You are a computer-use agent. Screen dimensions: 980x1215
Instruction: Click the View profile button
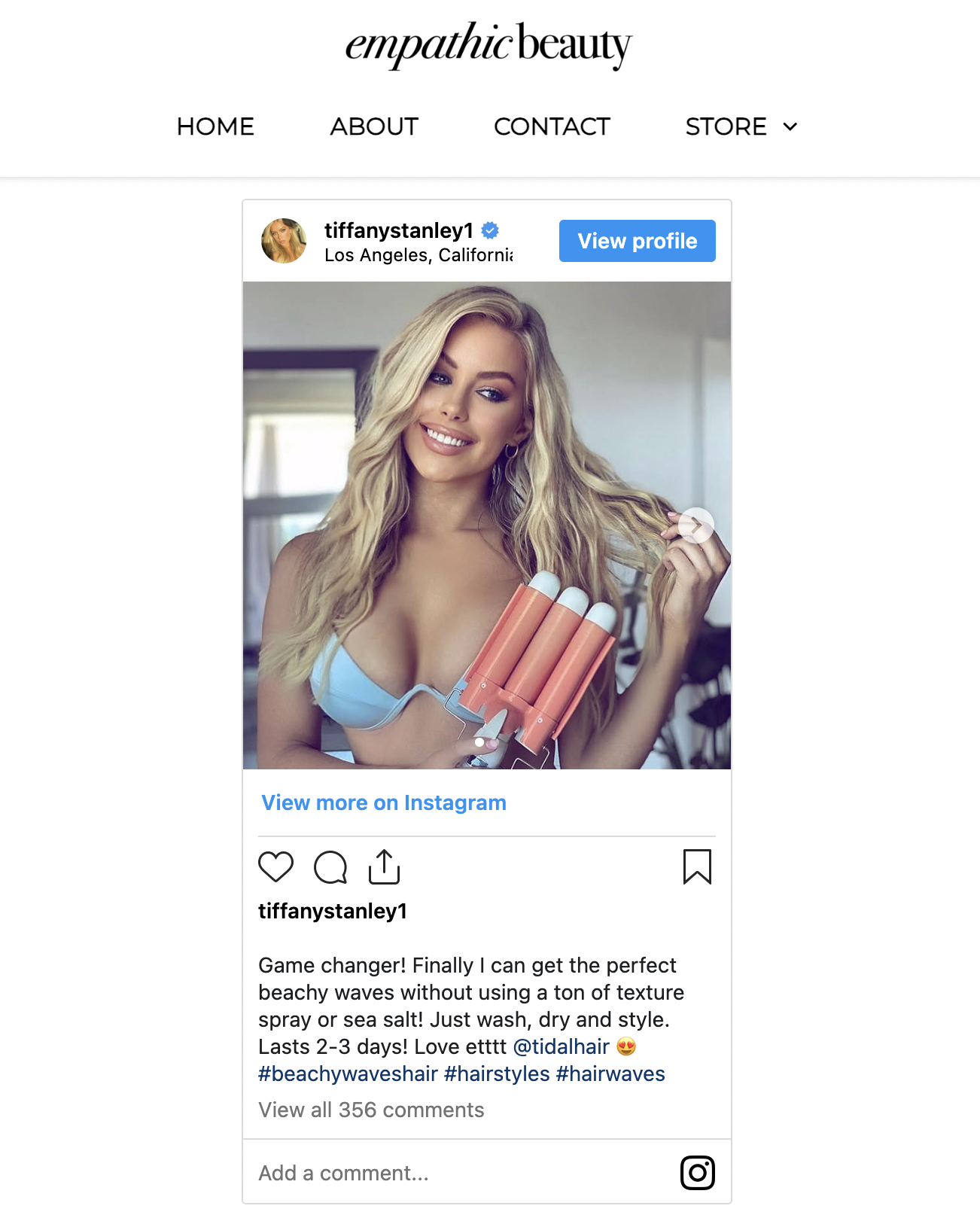[x=638, y=241]
